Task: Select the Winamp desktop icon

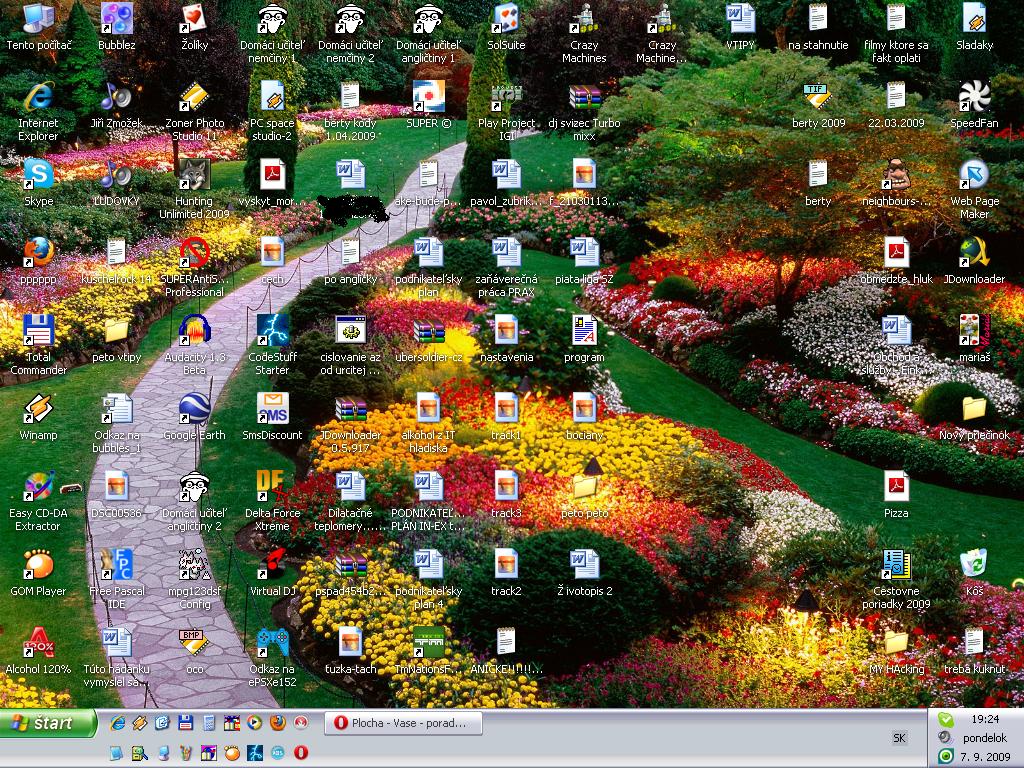Action: pyautogui.click(x=38, y=408)
